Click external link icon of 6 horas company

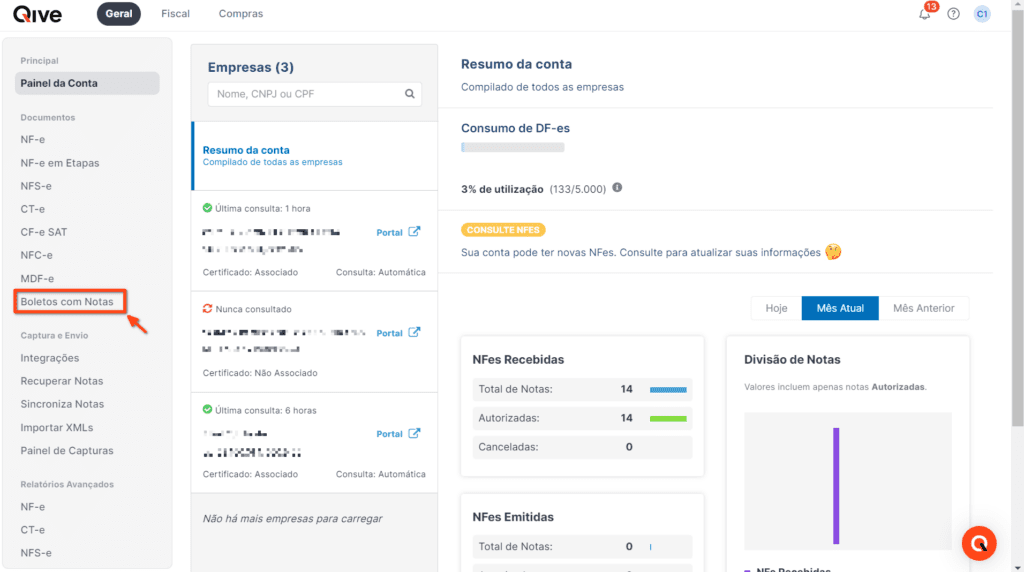point(414,434)
